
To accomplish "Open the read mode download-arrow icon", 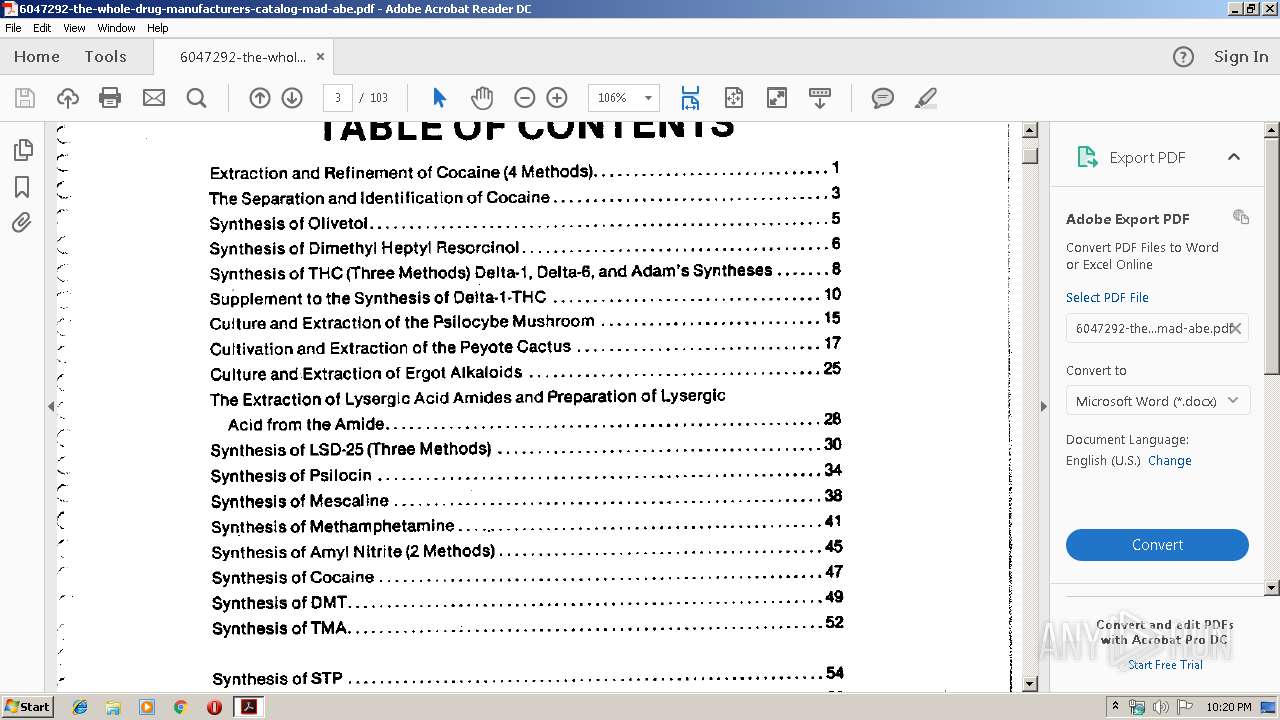I will click(x=820, y=98).
